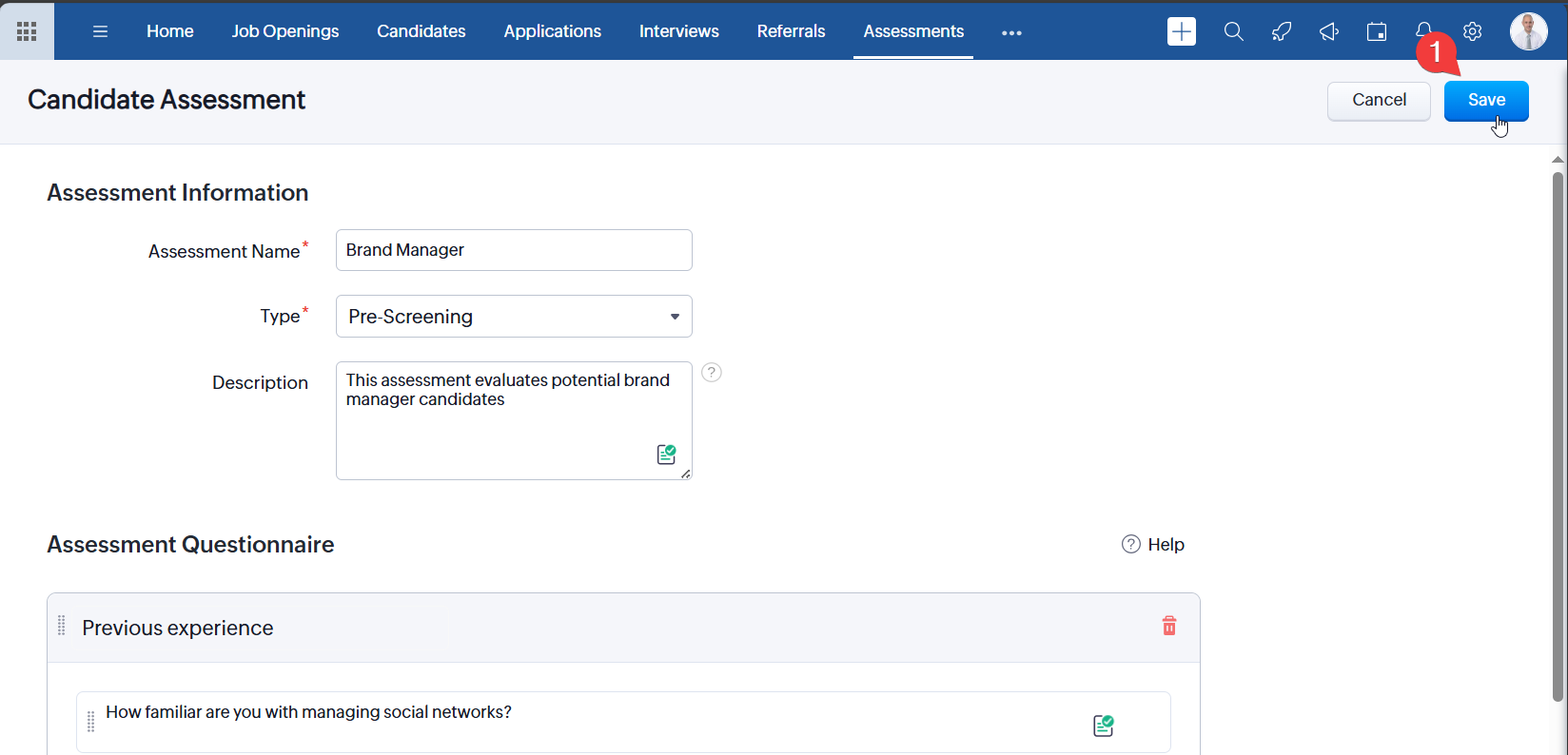
Task: Save the candidate assessment
Action: (x=1485, y=101)
